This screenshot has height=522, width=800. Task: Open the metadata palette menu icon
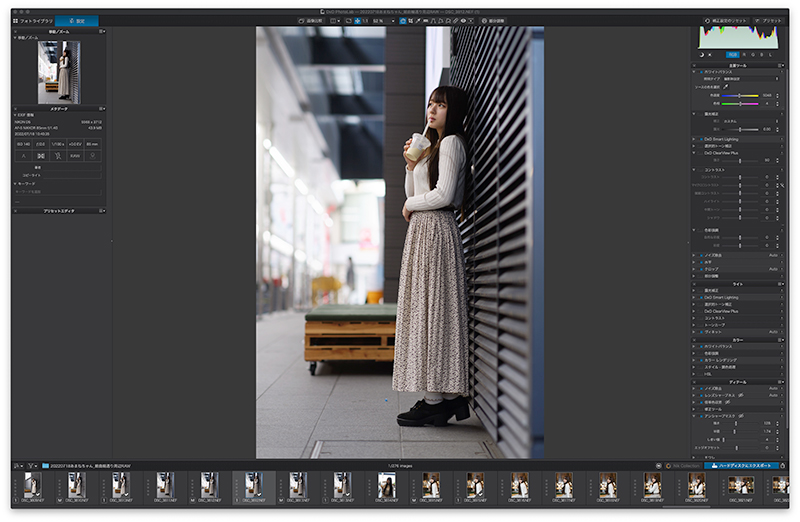pyautogui.click(x=102, y=109)
